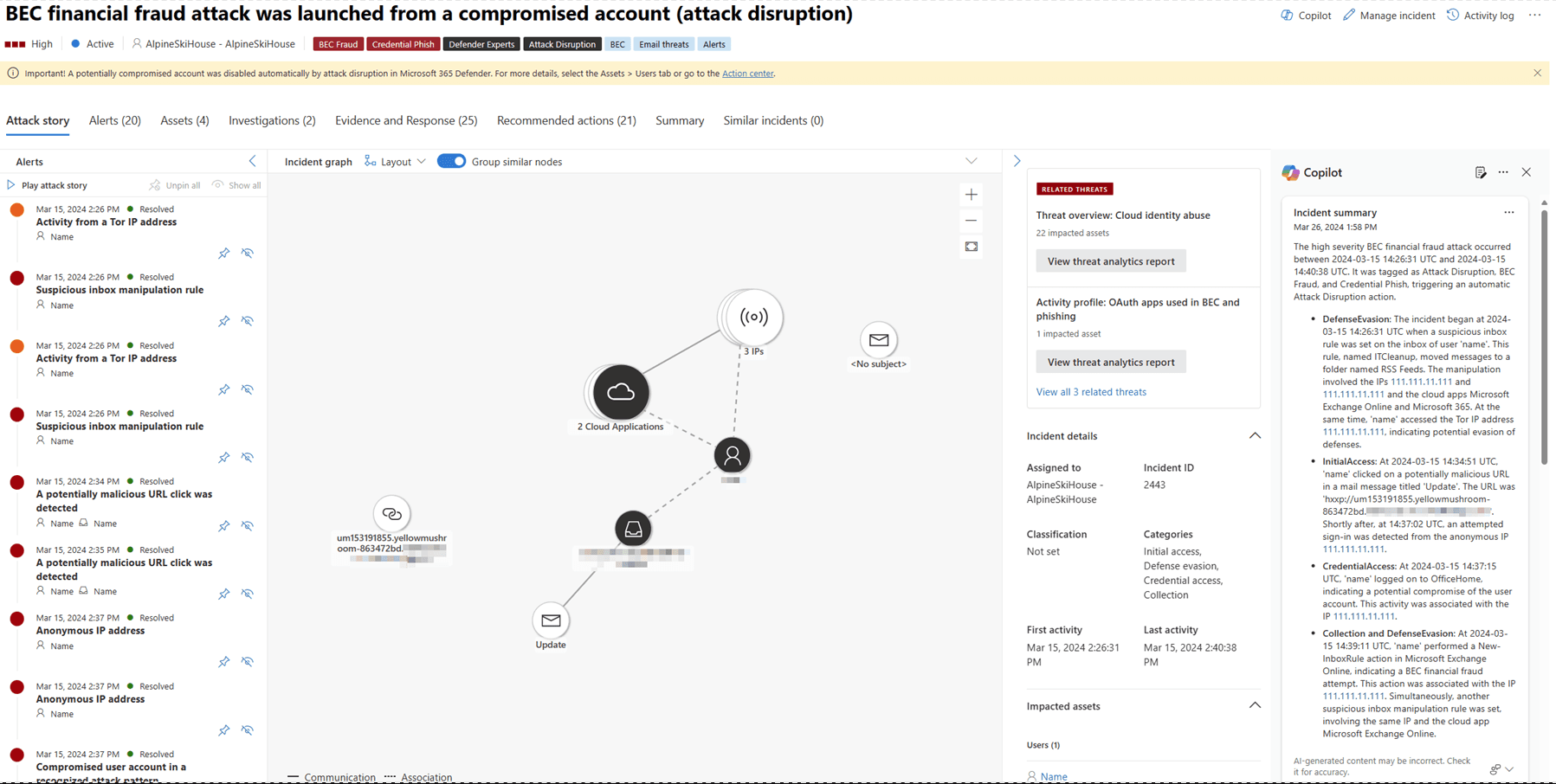Click the Attack Disruption tag
Viewport: 1556px width, 784px height.
coord(562,44)
